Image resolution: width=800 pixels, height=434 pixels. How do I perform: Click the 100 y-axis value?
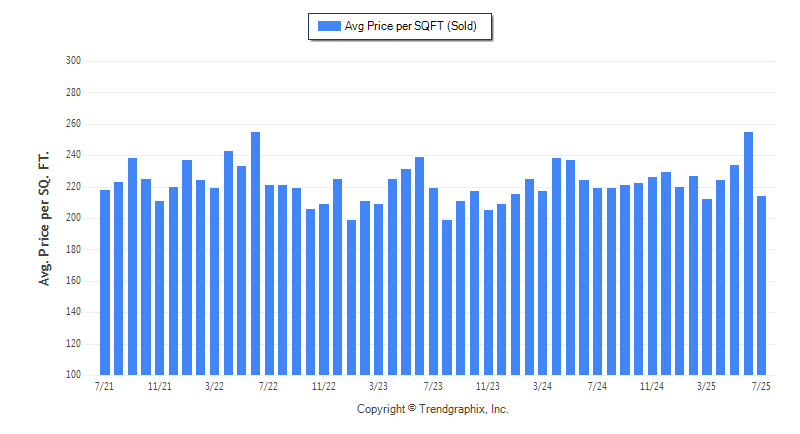click(73, 375)
